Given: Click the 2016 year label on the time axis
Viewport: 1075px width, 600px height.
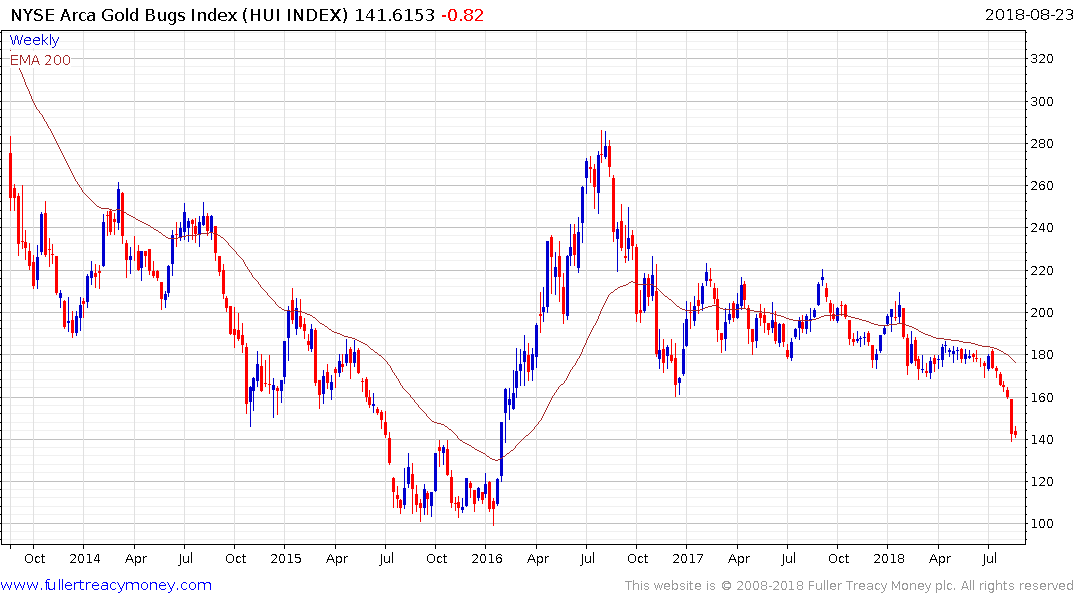Looking at the screenshot, I should [487, 558].
